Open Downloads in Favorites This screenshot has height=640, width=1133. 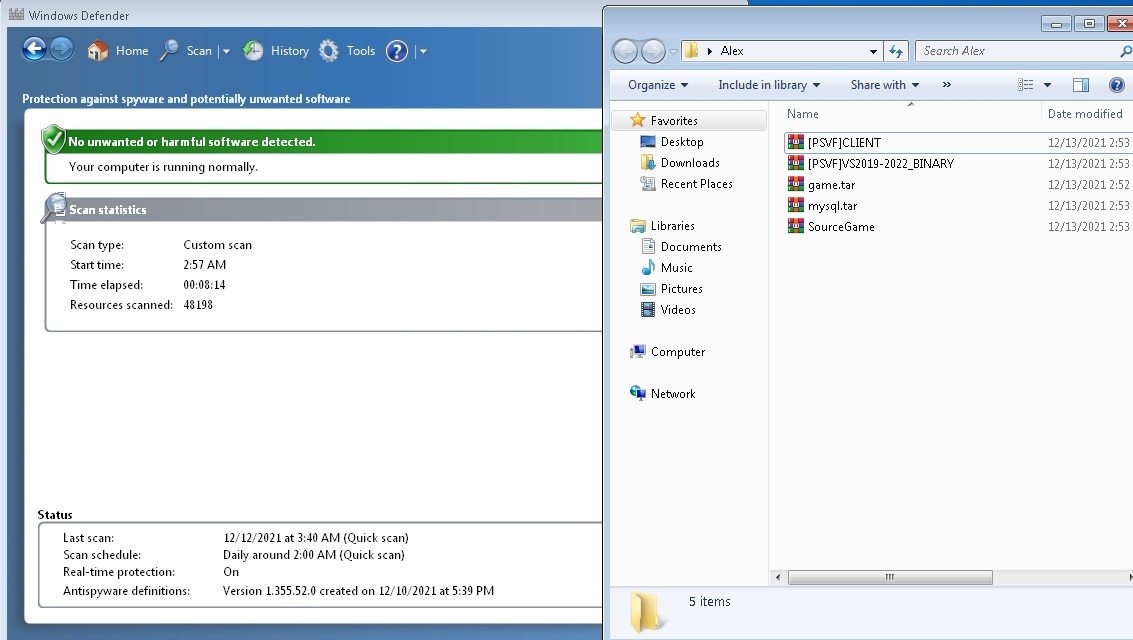[689, 163]
